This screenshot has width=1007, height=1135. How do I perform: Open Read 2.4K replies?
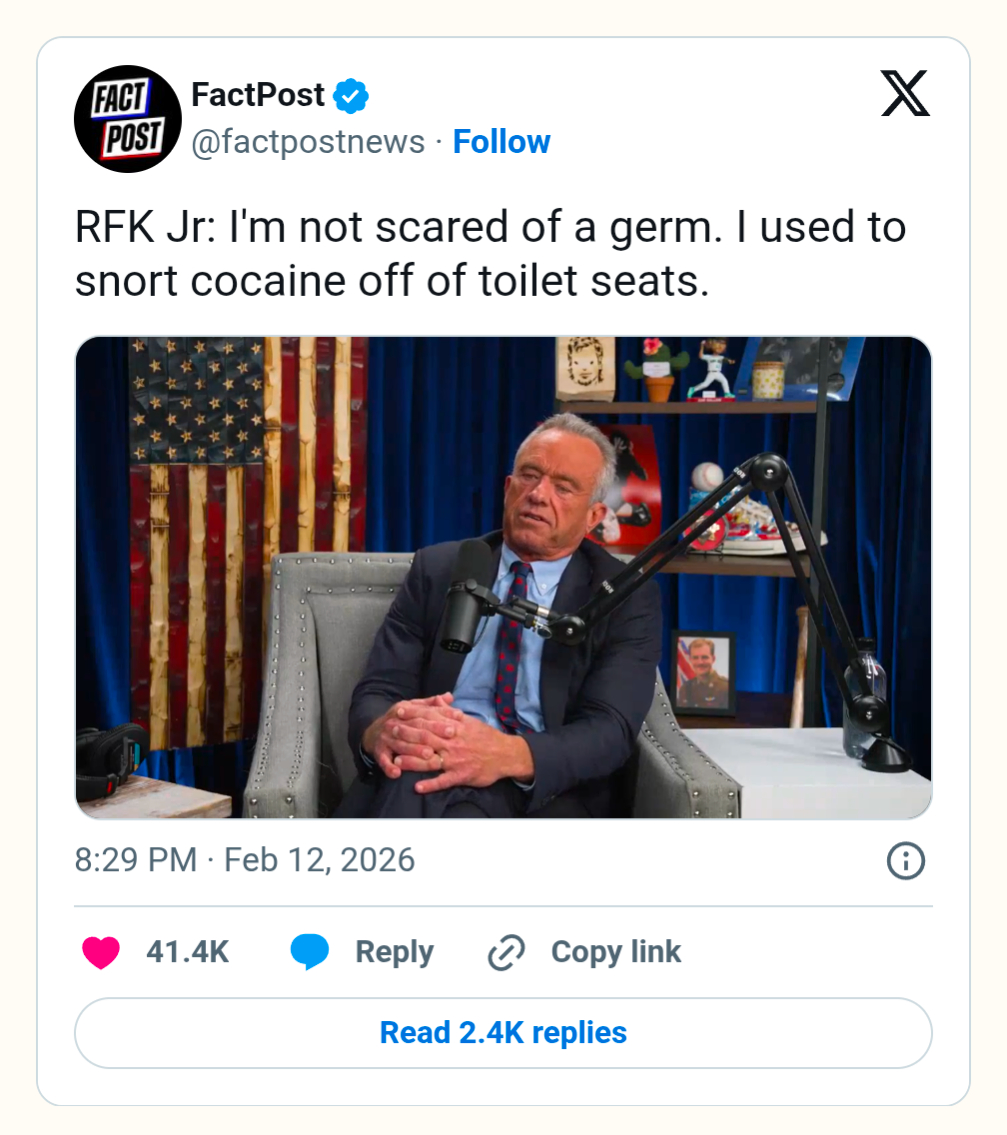[x=503, y=1032]
